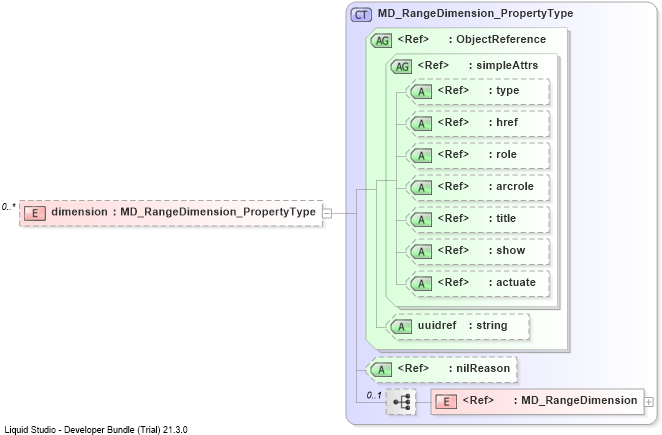
Task: Select the 'uuidref : string' attribute label
Action: point(463,326)
